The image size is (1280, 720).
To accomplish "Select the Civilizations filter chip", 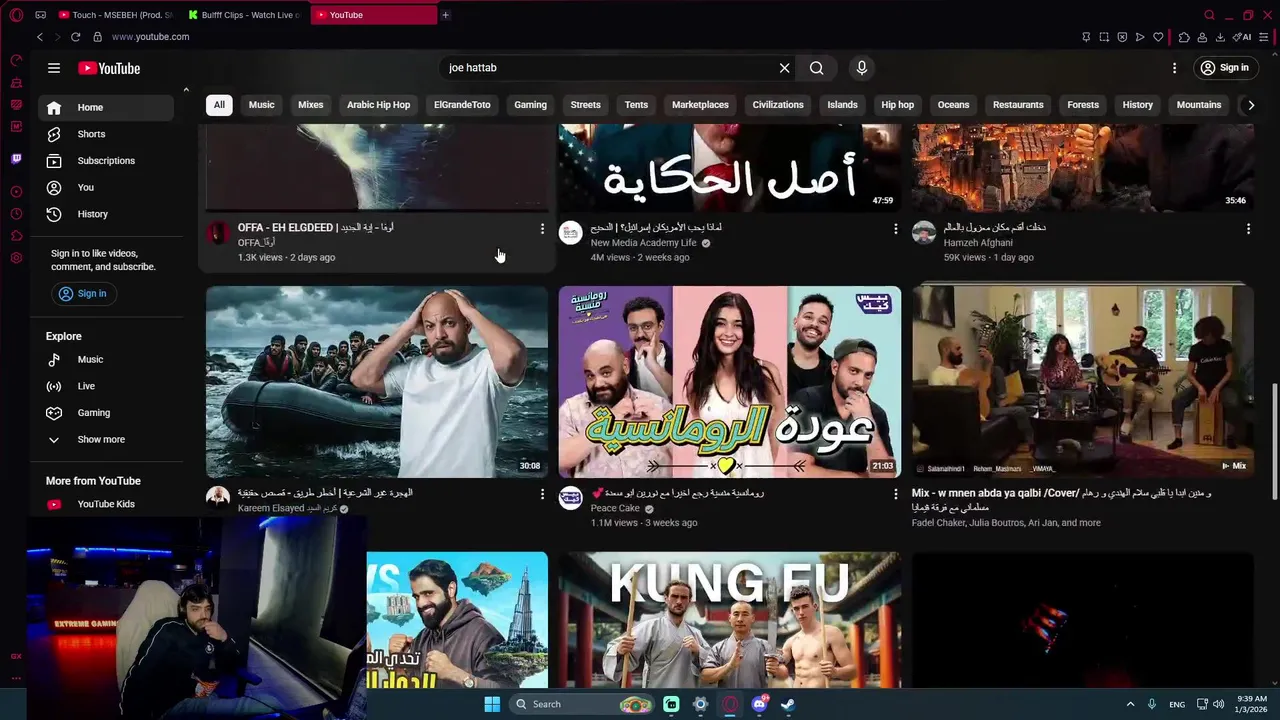I will [778, 105].
